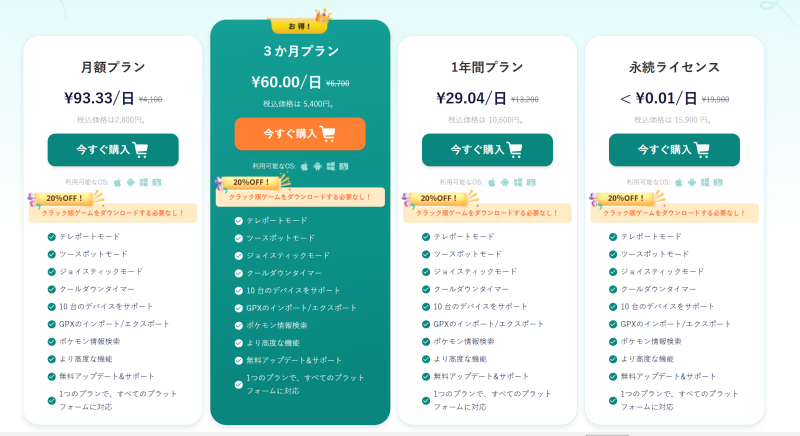Image resolution: width=800 pixels, height=436 pixels.
Task: Select the 永続ライセンス plan heading
Action: point(674,67)
